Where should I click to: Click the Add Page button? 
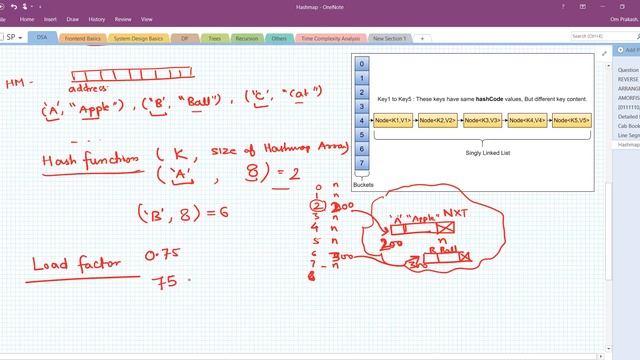pos(628,50)
